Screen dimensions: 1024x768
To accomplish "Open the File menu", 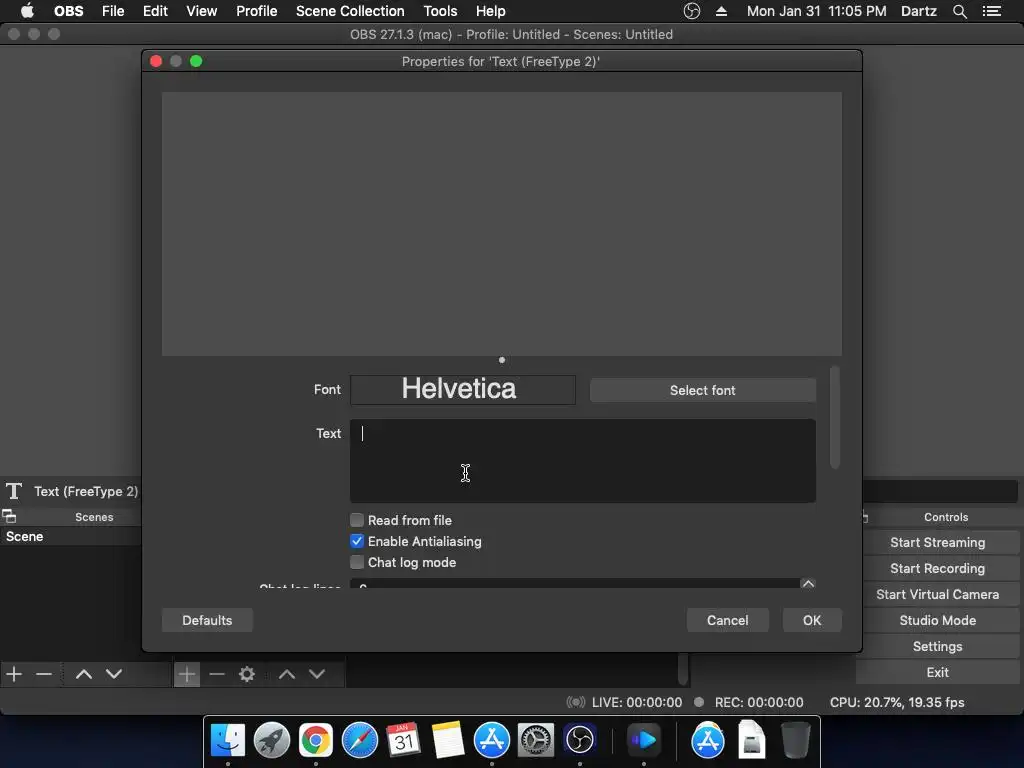I will (x=113, y=11).
